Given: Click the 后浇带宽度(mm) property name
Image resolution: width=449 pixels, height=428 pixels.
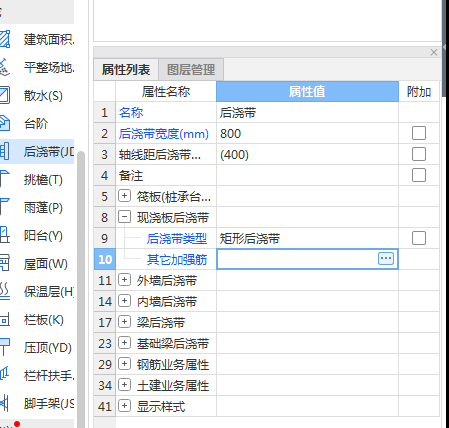Looking at the screenshot, I should click(x=164, y=134).
